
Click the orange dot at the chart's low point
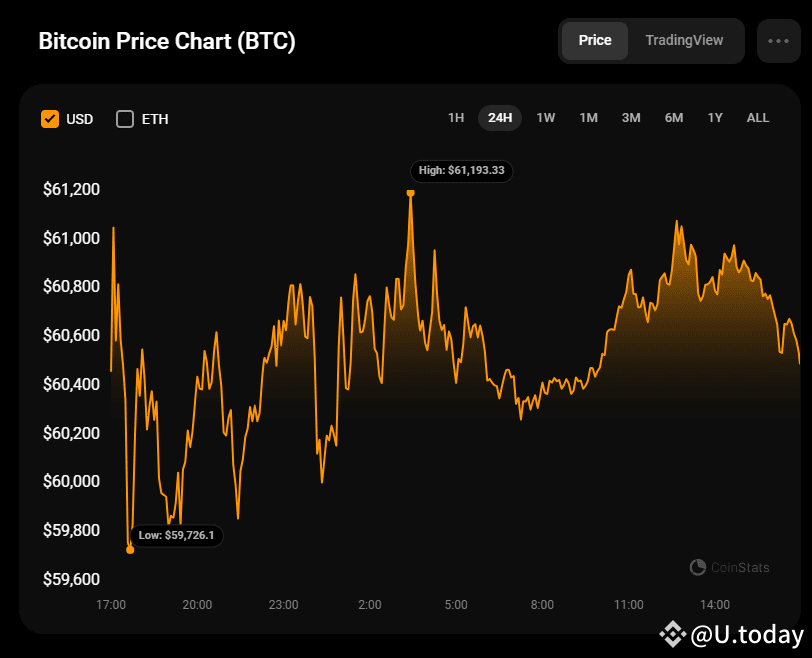point(131,549)
